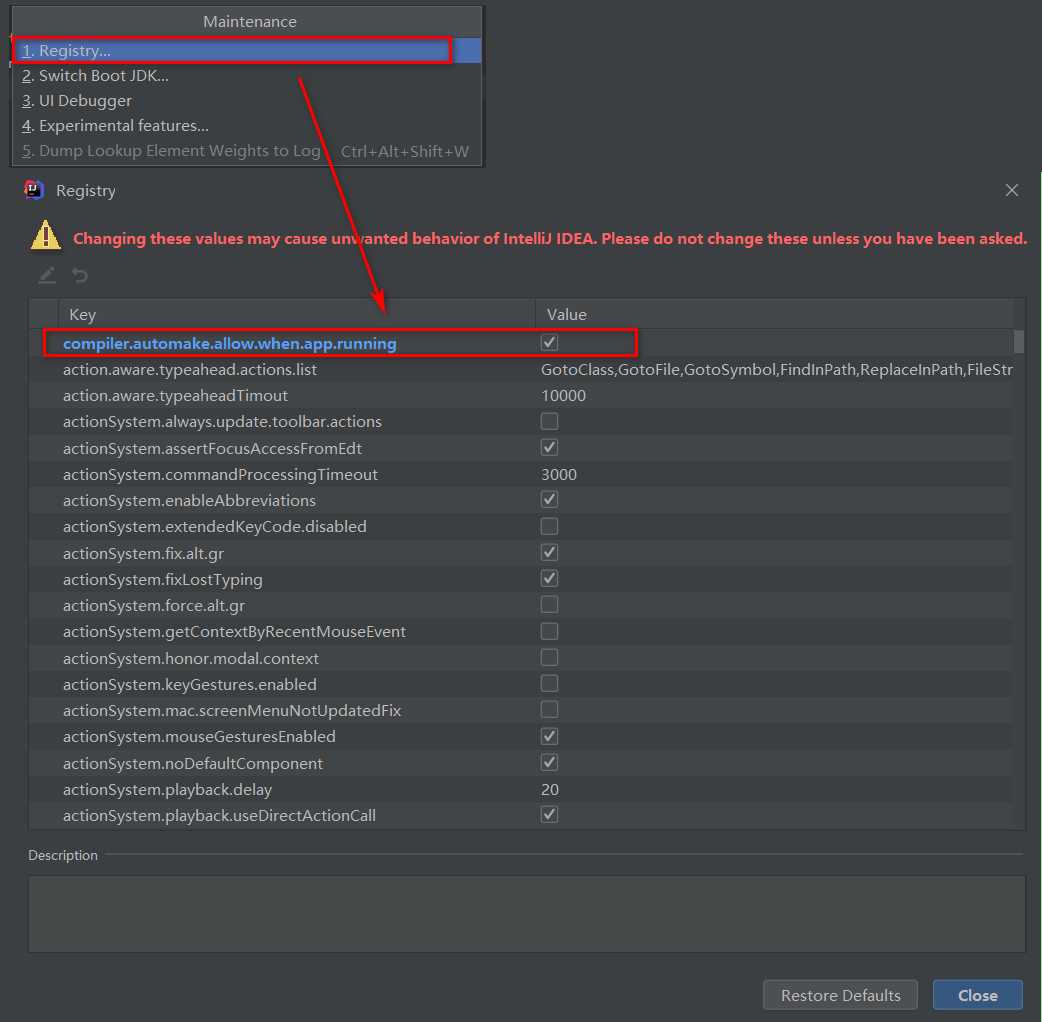The height and width of the screenshot is (1022, 1042).
Task: Select the actionSystem.keyGestures.enabled key
Action: pos(190,684)
